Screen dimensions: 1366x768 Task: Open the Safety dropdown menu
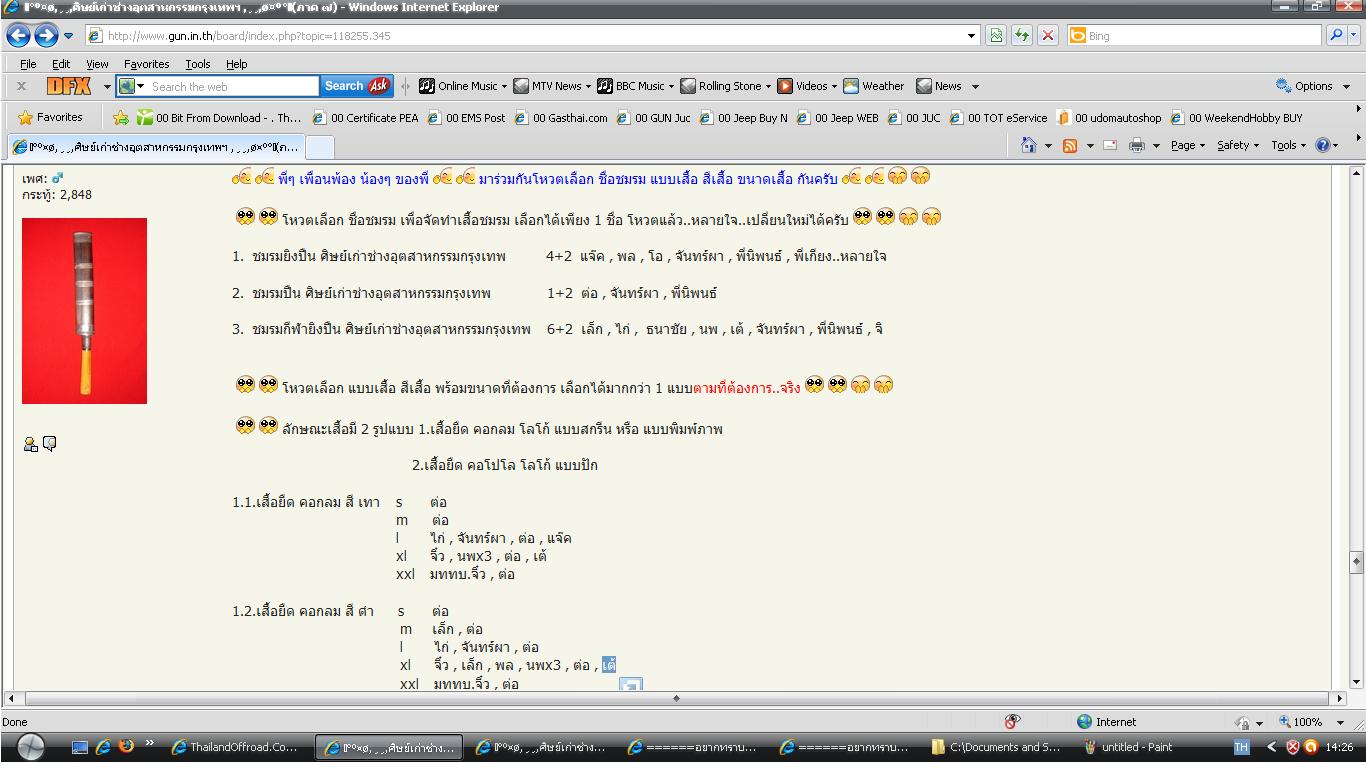pyautogui.click(x=1237, y=145)
